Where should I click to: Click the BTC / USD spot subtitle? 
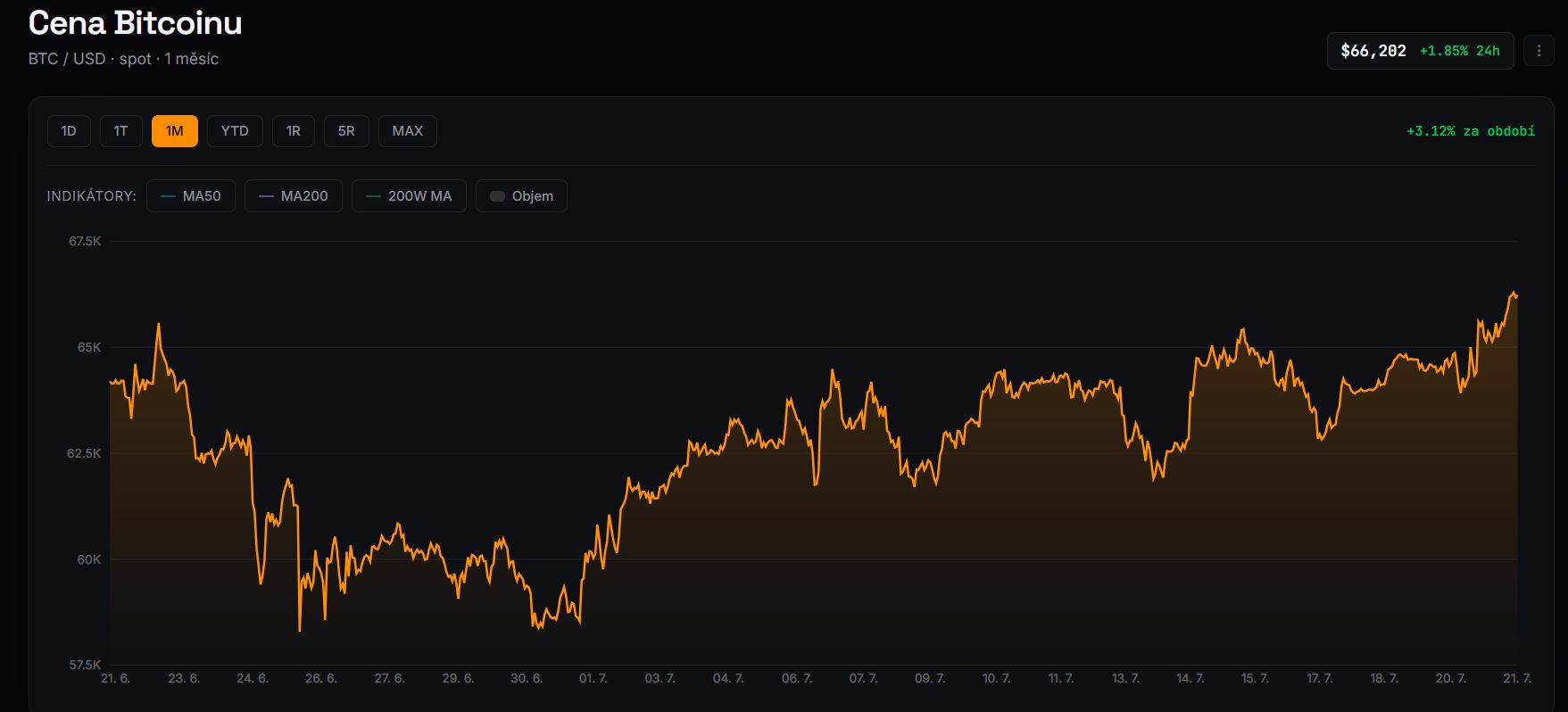123,59
